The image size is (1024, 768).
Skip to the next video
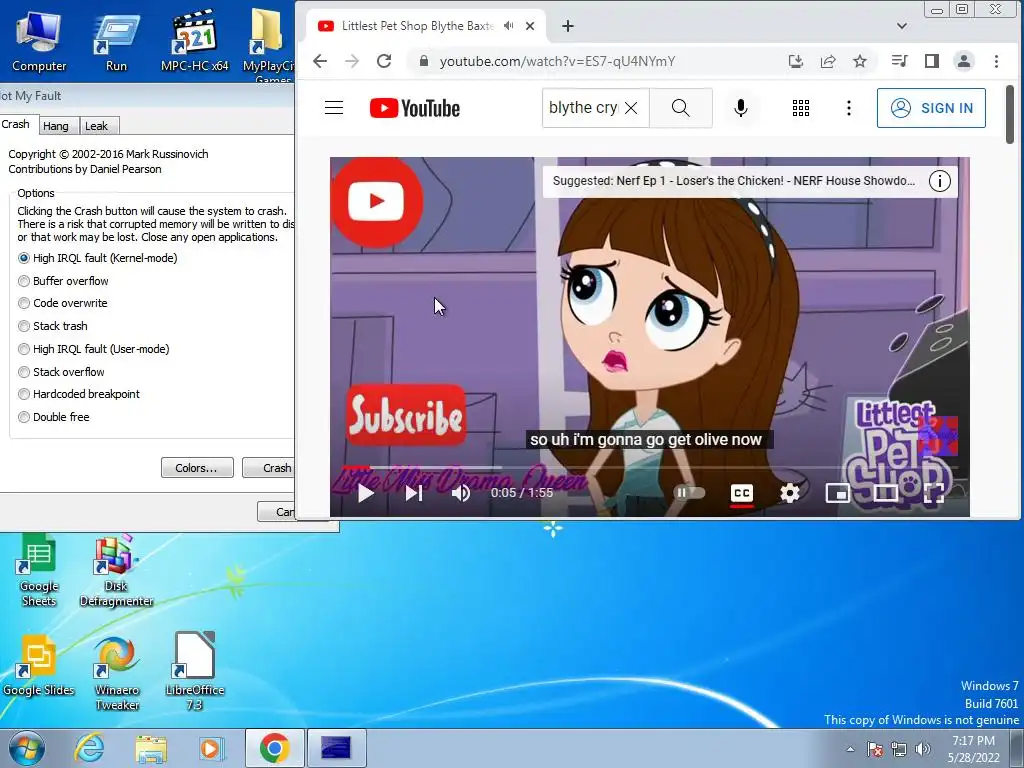(414, 493)
